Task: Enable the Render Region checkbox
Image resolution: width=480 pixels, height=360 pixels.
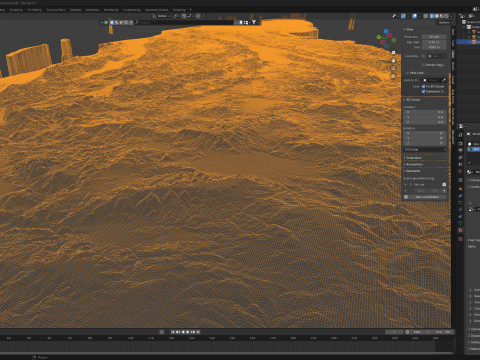Action: point(423,65)
